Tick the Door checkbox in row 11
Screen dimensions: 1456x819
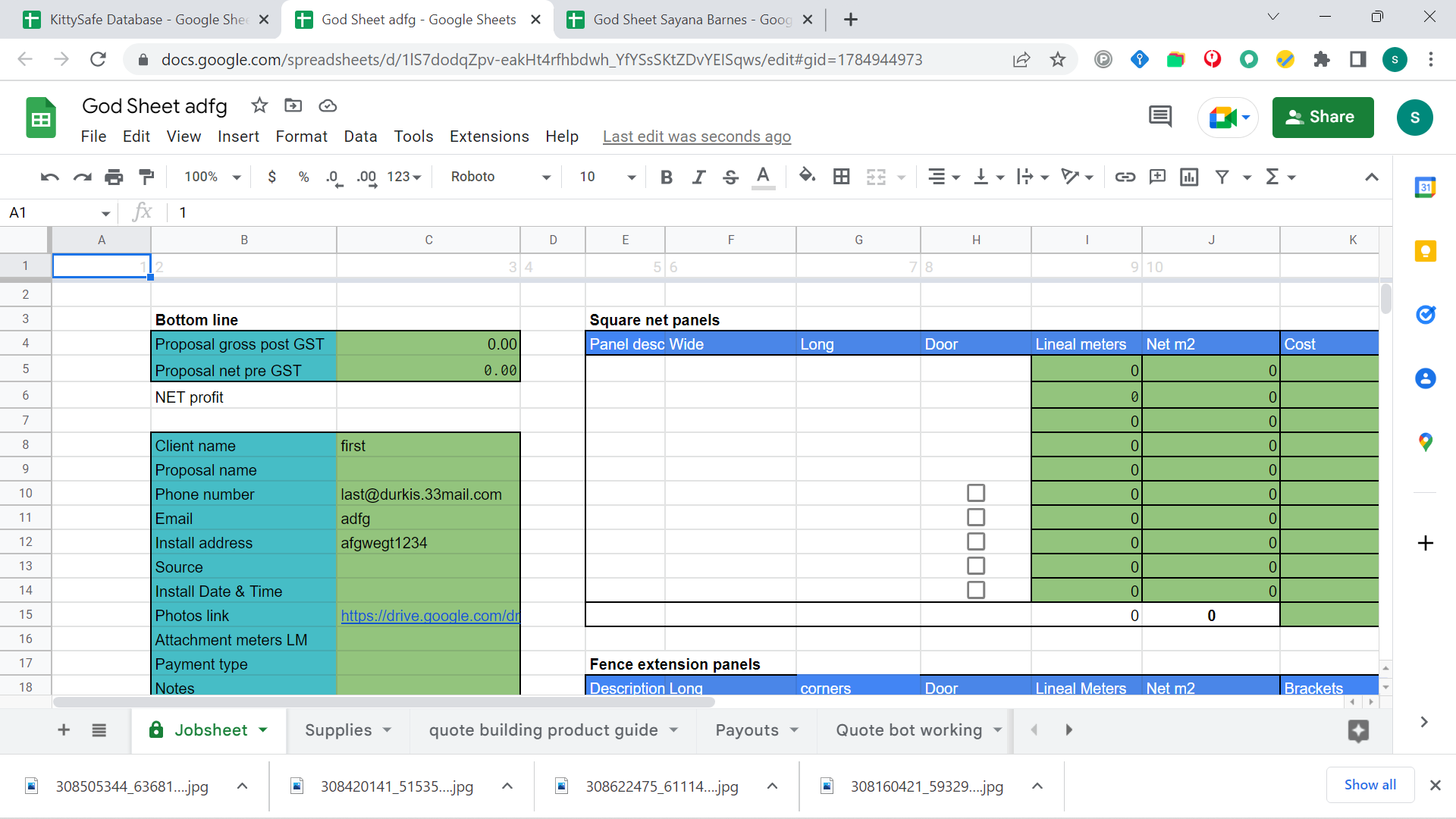click(x=976, y=517)
